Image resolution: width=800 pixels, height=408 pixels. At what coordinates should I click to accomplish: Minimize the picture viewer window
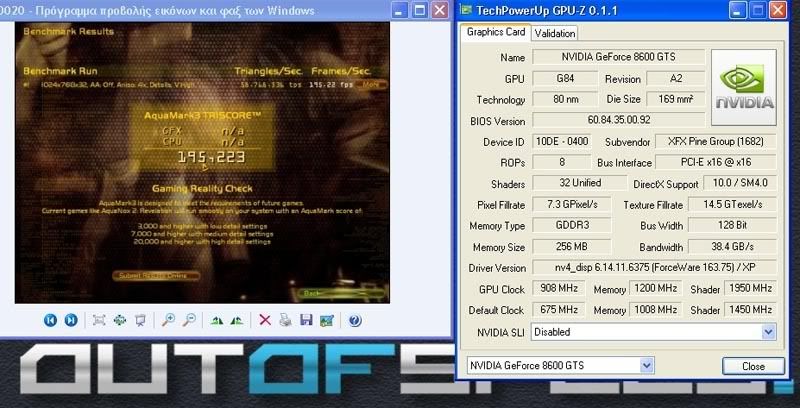(401, 10)
